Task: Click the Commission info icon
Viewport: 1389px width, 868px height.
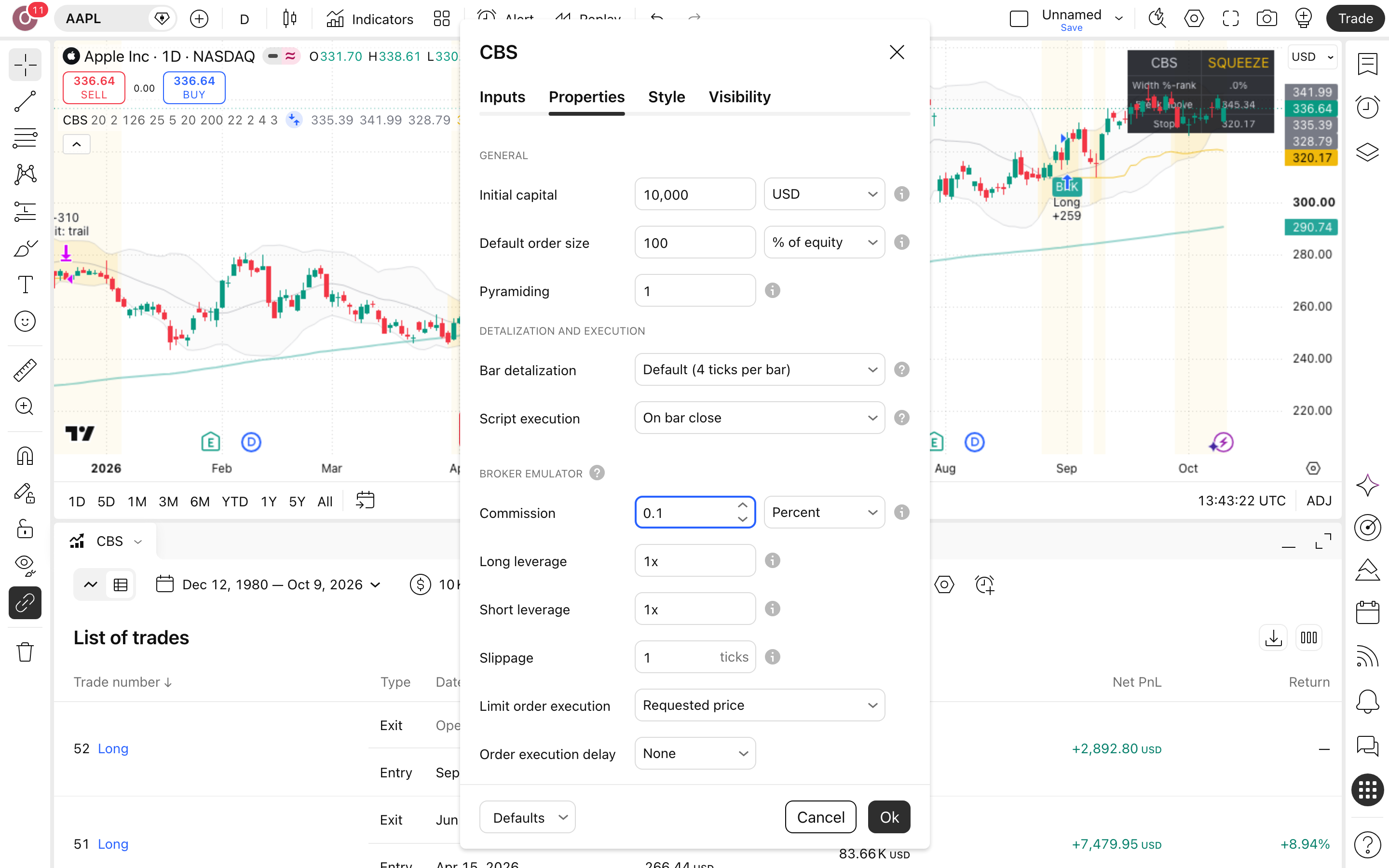Action: [902, 512]
